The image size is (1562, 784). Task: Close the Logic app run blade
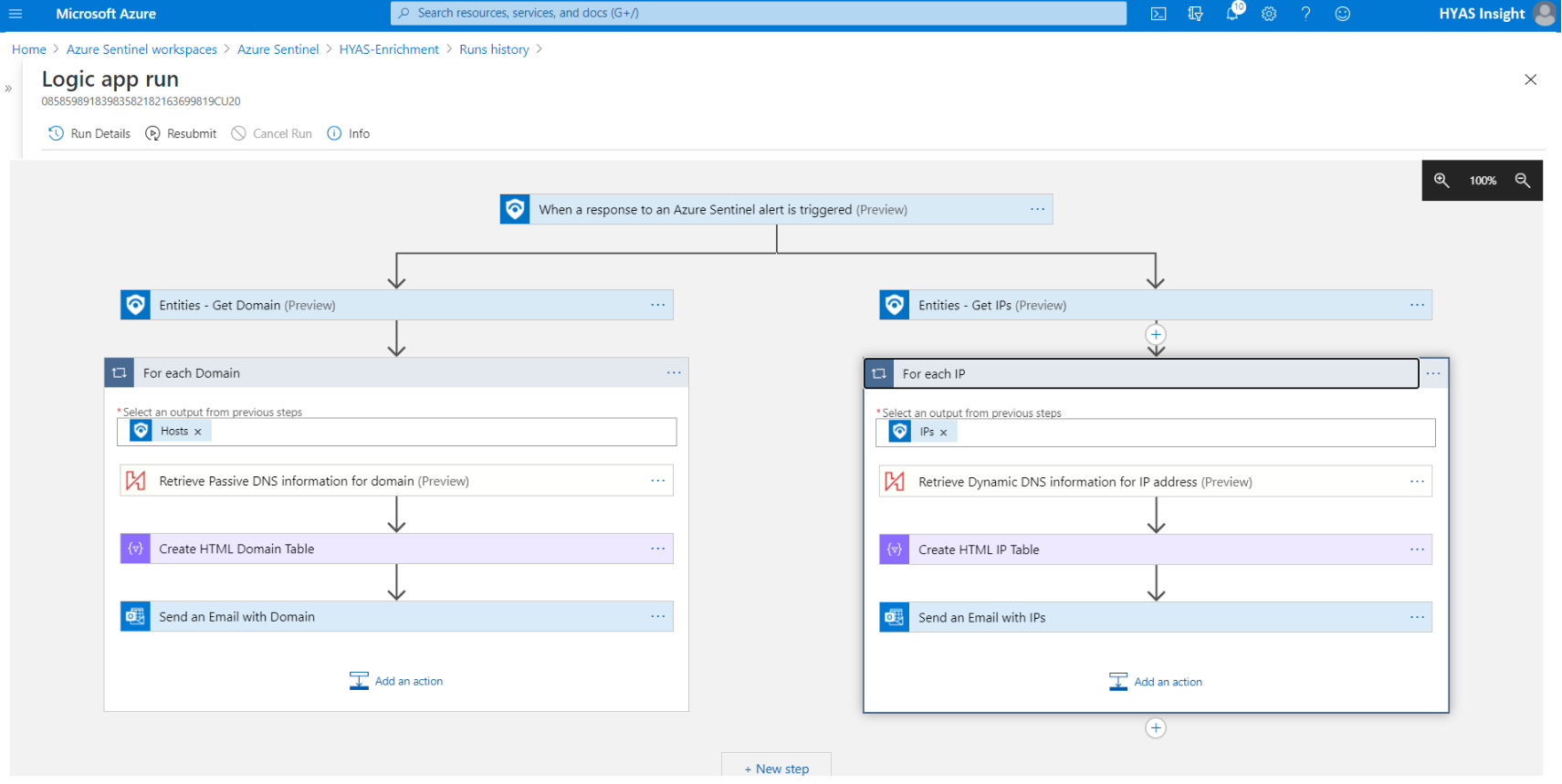(1531, 79)
